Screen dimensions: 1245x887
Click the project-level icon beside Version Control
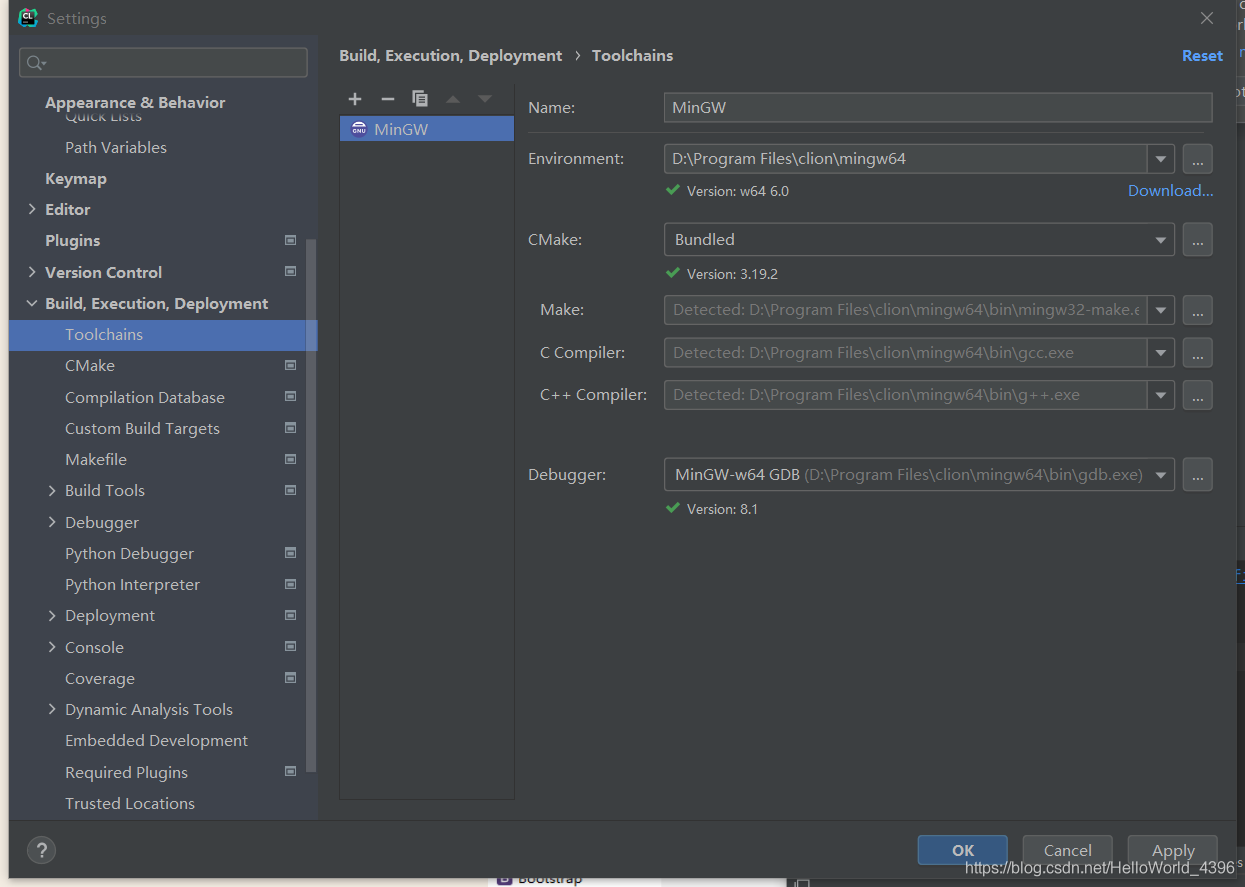pos(290,272)
